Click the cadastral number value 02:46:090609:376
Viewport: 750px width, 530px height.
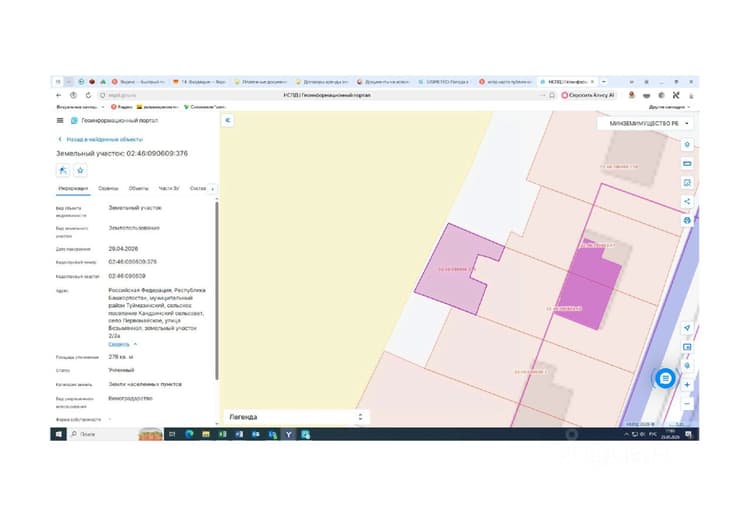click(x=132, y=262)
